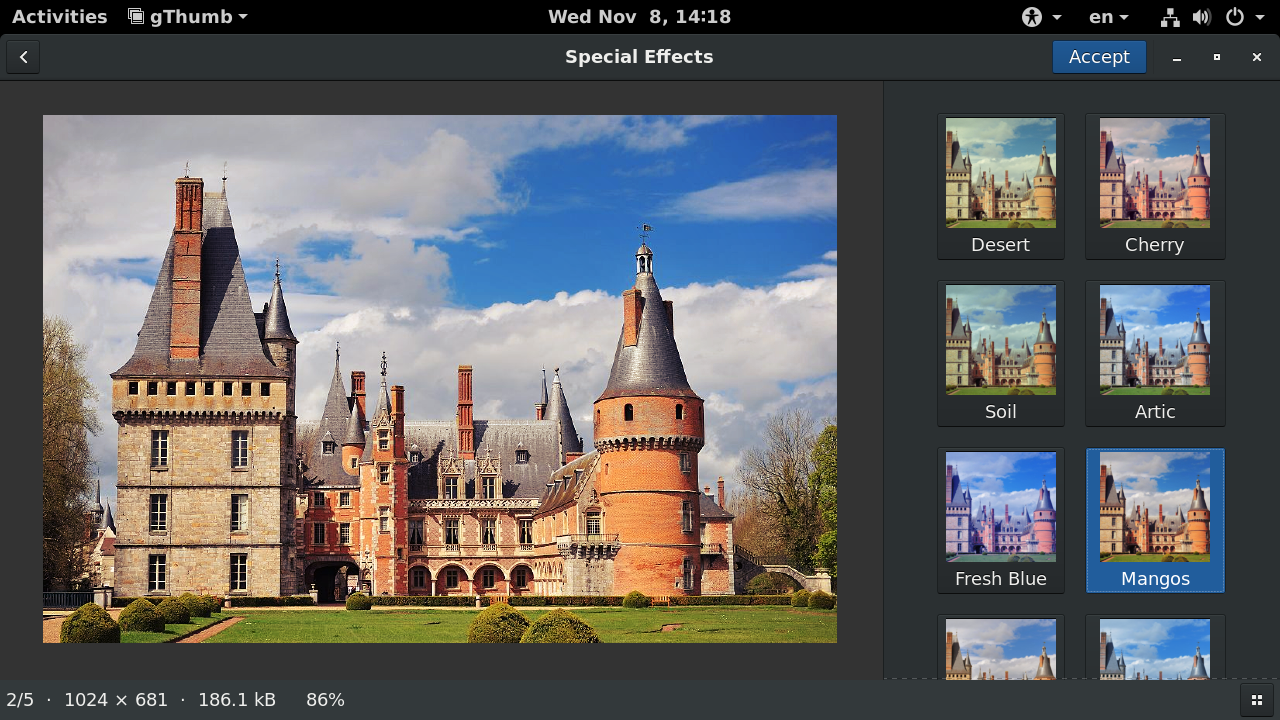Minimize the gThumb window
Screen dimensions: 1280x720
tap(1177, 57)
